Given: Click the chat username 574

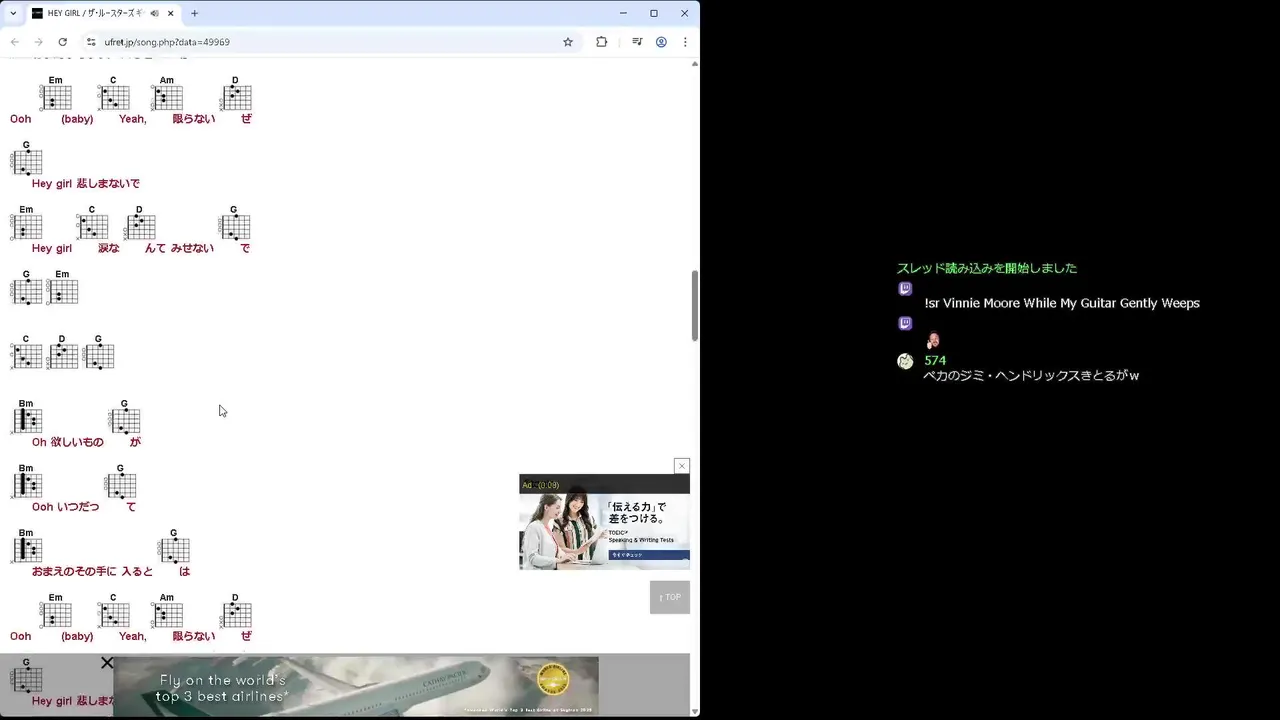Looking at the screenshot, I should 935,360.
